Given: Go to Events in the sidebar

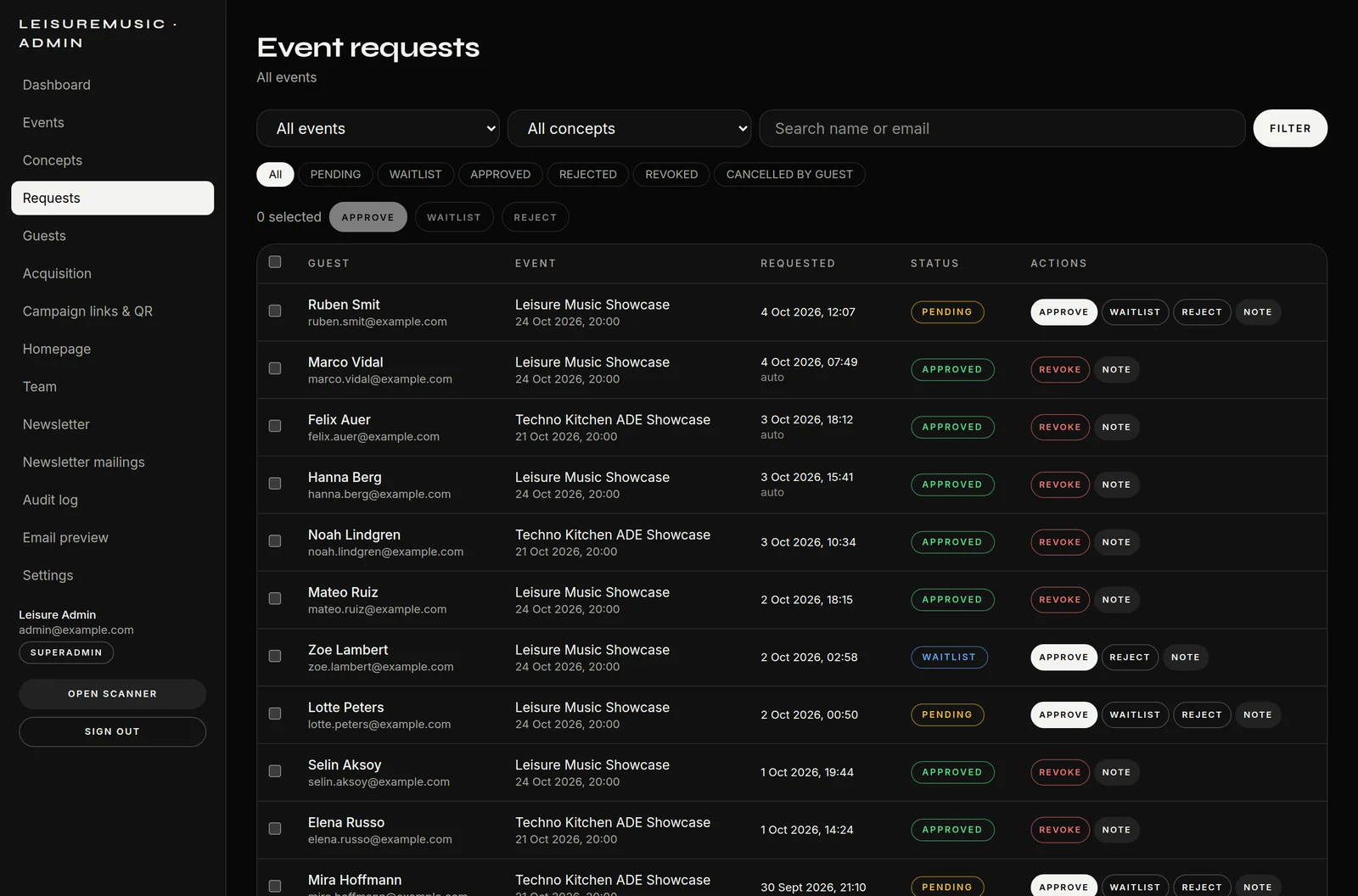Looking at the screenshot, I should (113, 122).
